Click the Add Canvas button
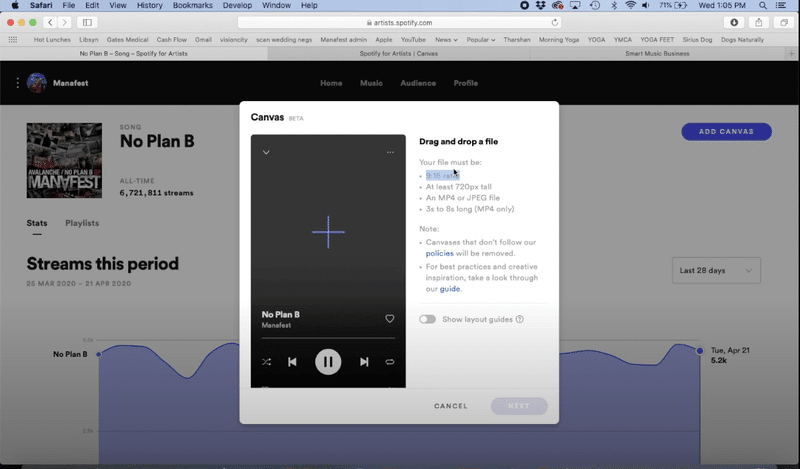Screen dimensions: 800x469 tap(726, 132)
